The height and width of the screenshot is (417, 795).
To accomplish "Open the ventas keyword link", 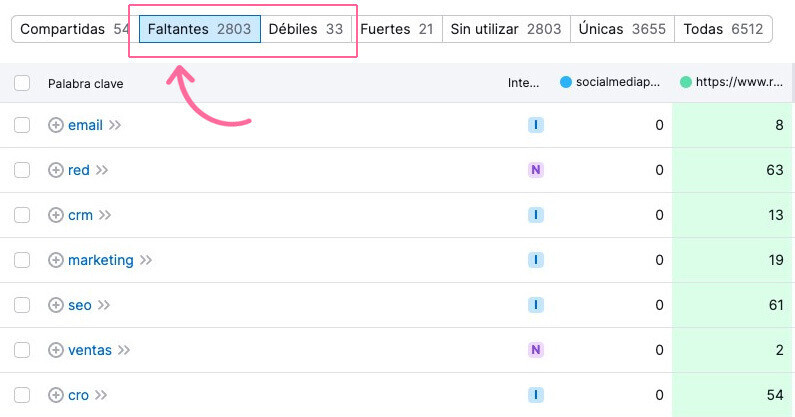I will 90,350.
